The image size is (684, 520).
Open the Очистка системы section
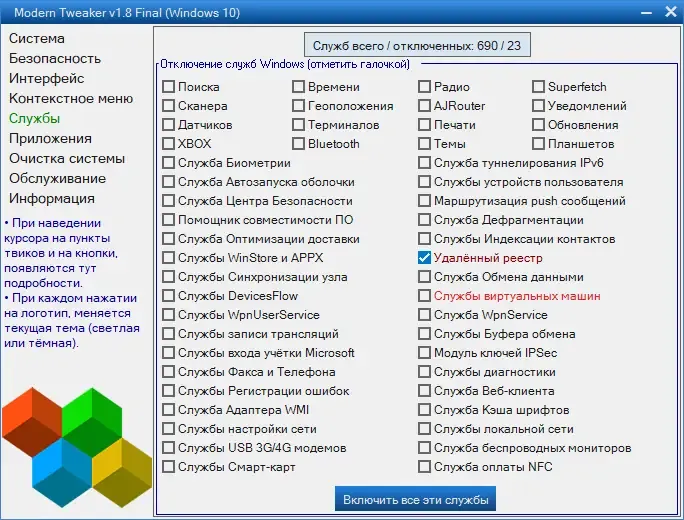click(x=67, y=158)
